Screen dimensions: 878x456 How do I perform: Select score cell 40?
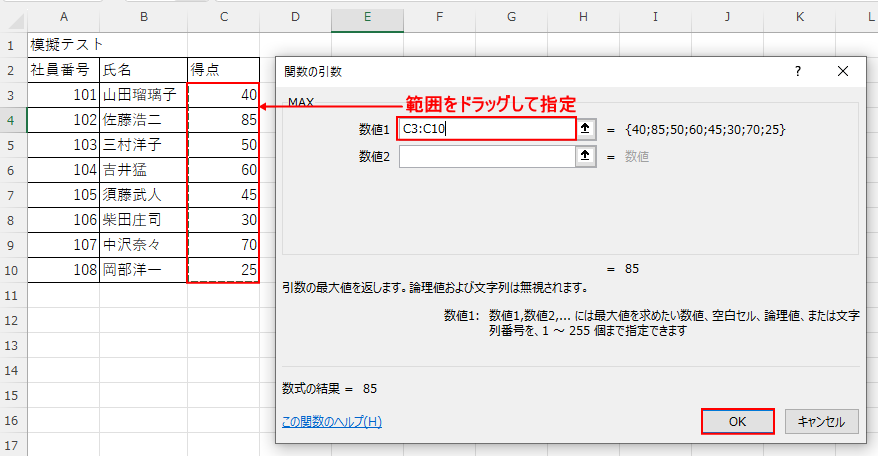tap(224, 95)
